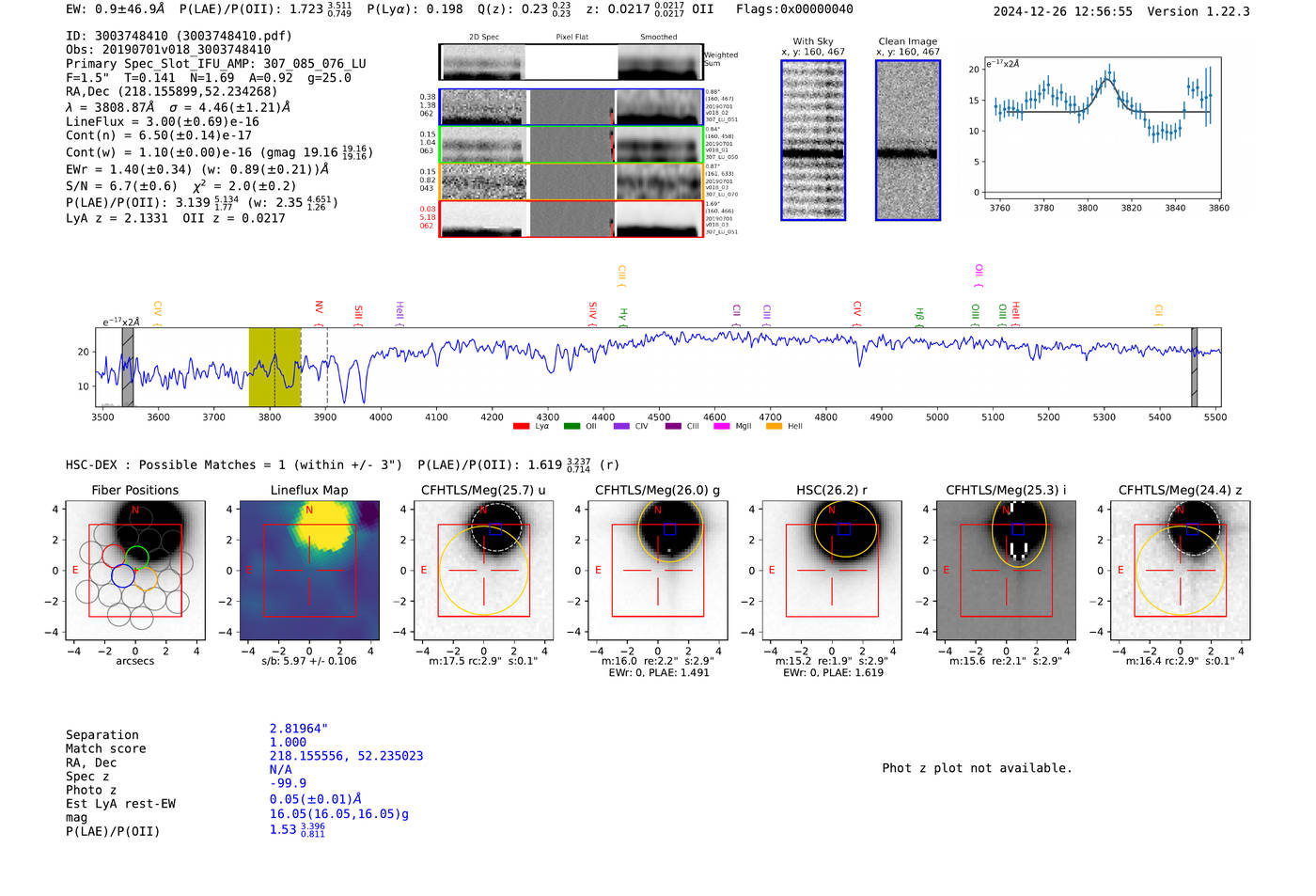Click the red Lyα legend swatch
1316x896 pixels.
(521, 427)
